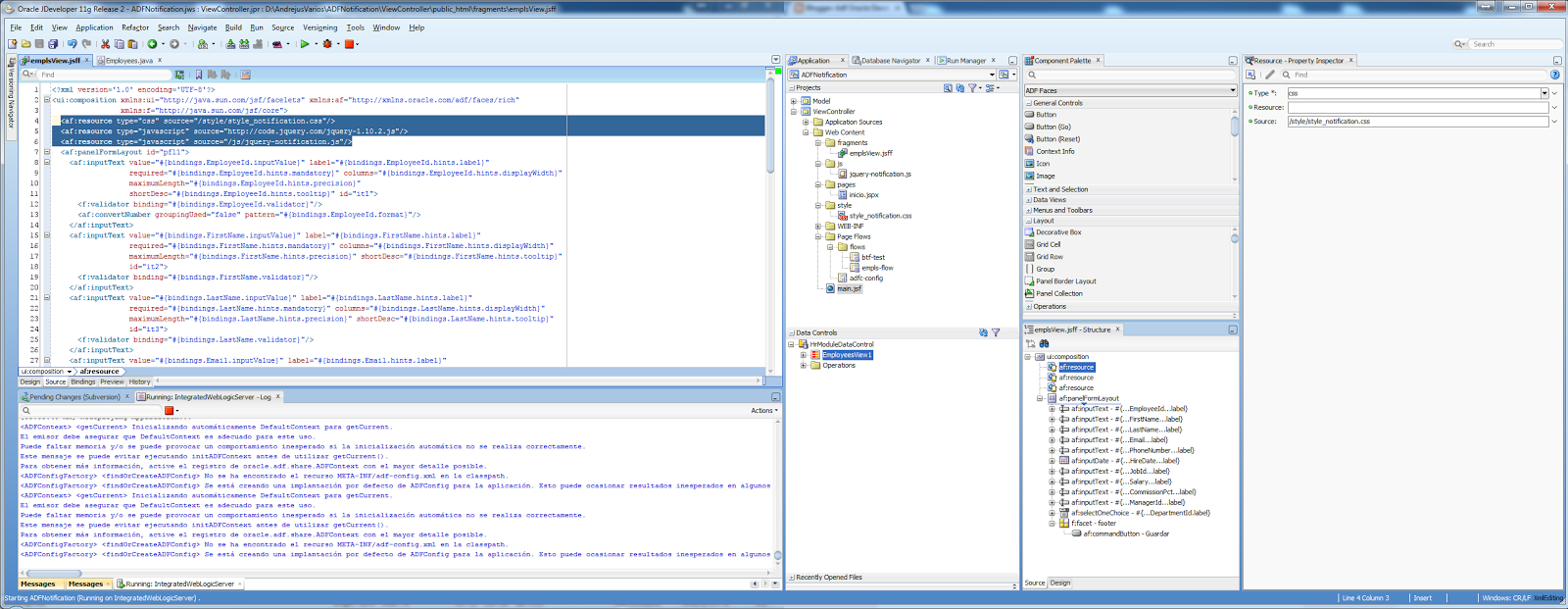Click the Find field in editor toolbar
The image size is (1568, 609).
pos(106,75)
